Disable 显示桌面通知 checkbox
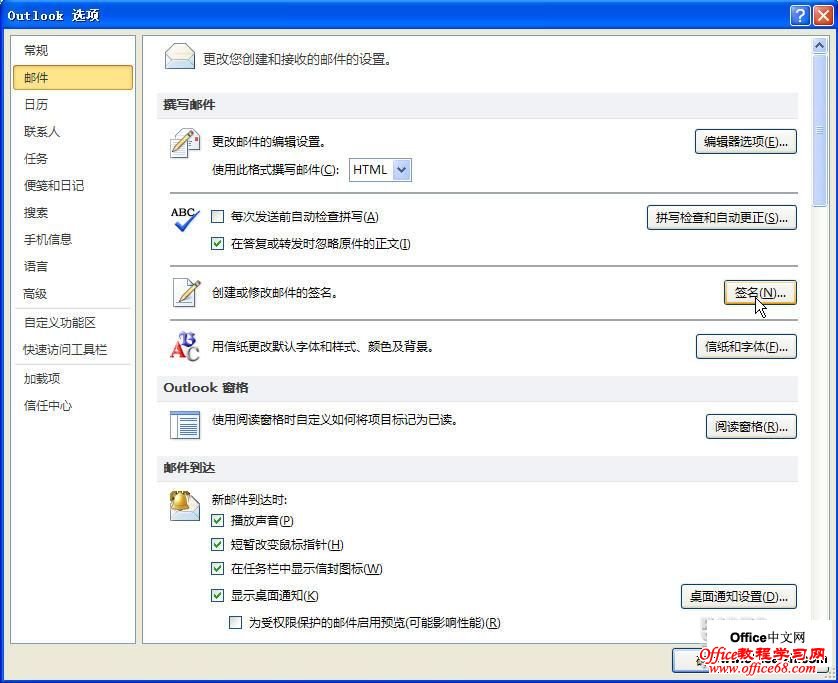838x683 pixels. [x=218, y=595]
